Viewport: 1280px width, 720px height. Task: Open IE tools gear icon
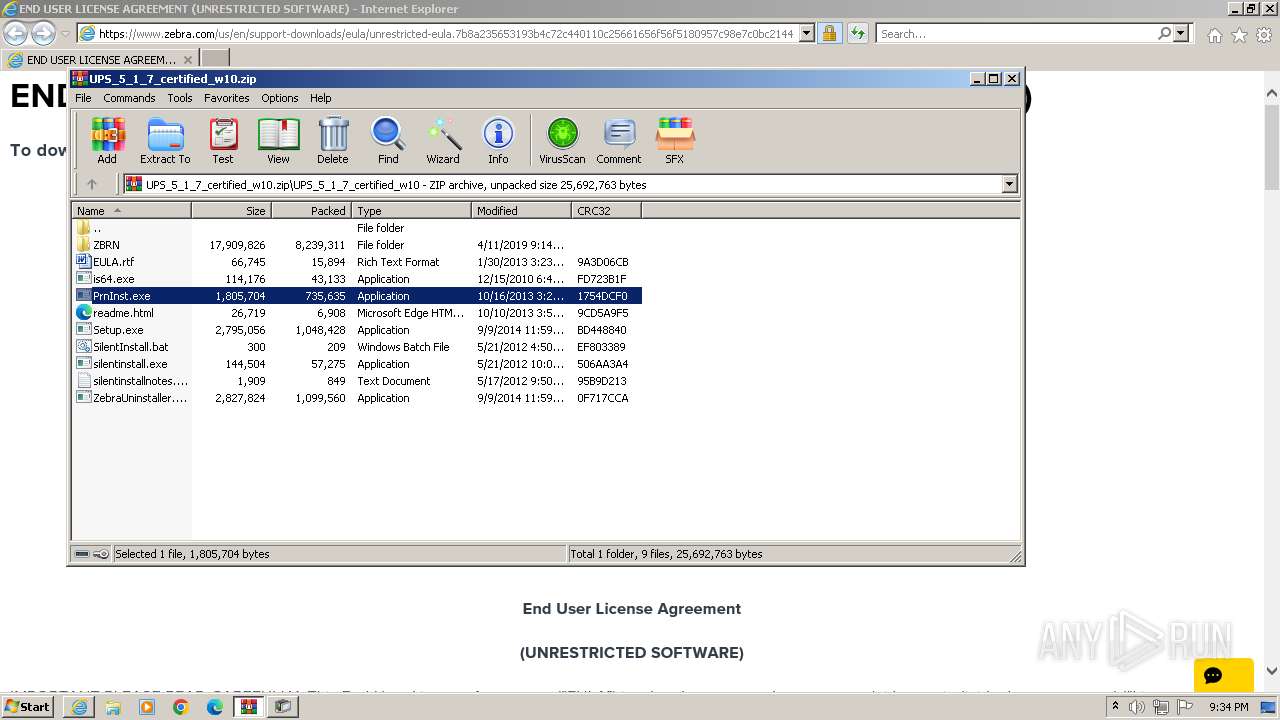(x=1264, y=35)
